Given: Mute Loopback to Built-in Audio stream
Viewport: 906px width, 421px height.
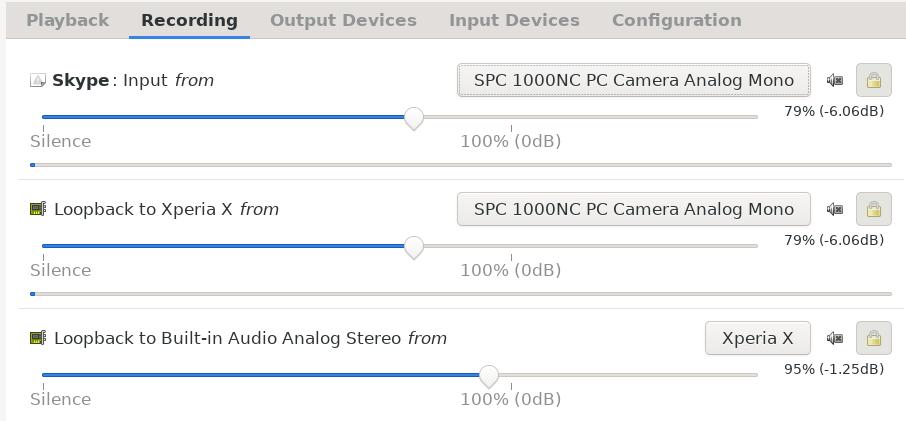Looking at the screenshot, I should 834,338.
